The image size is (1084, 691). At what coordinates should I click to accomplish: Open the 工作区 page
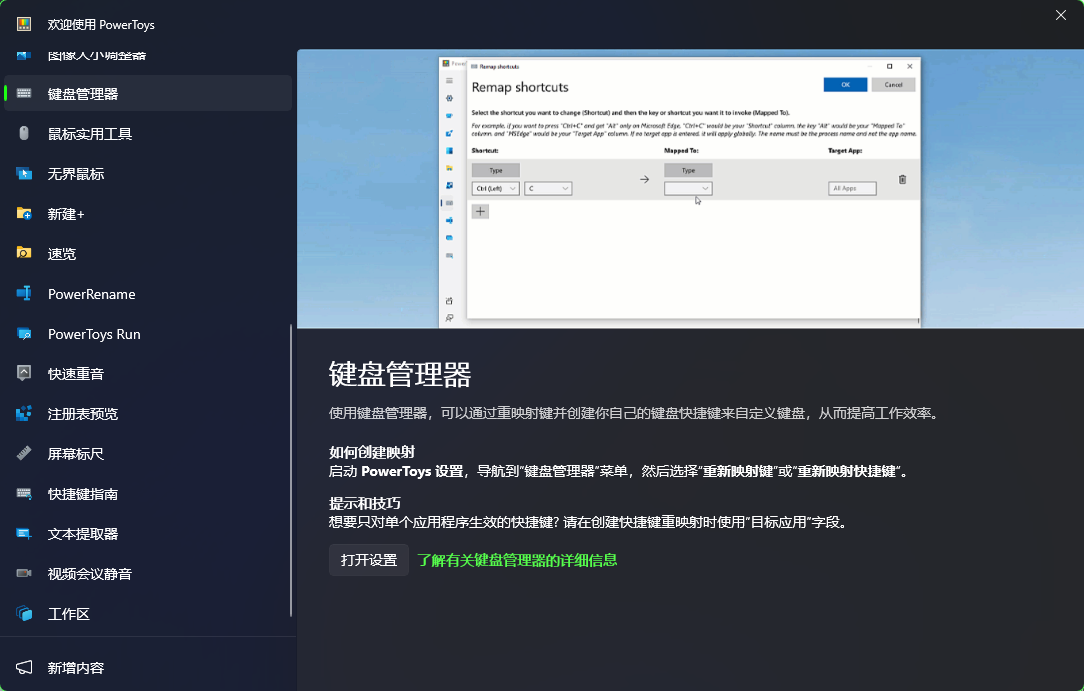point(148,614)
